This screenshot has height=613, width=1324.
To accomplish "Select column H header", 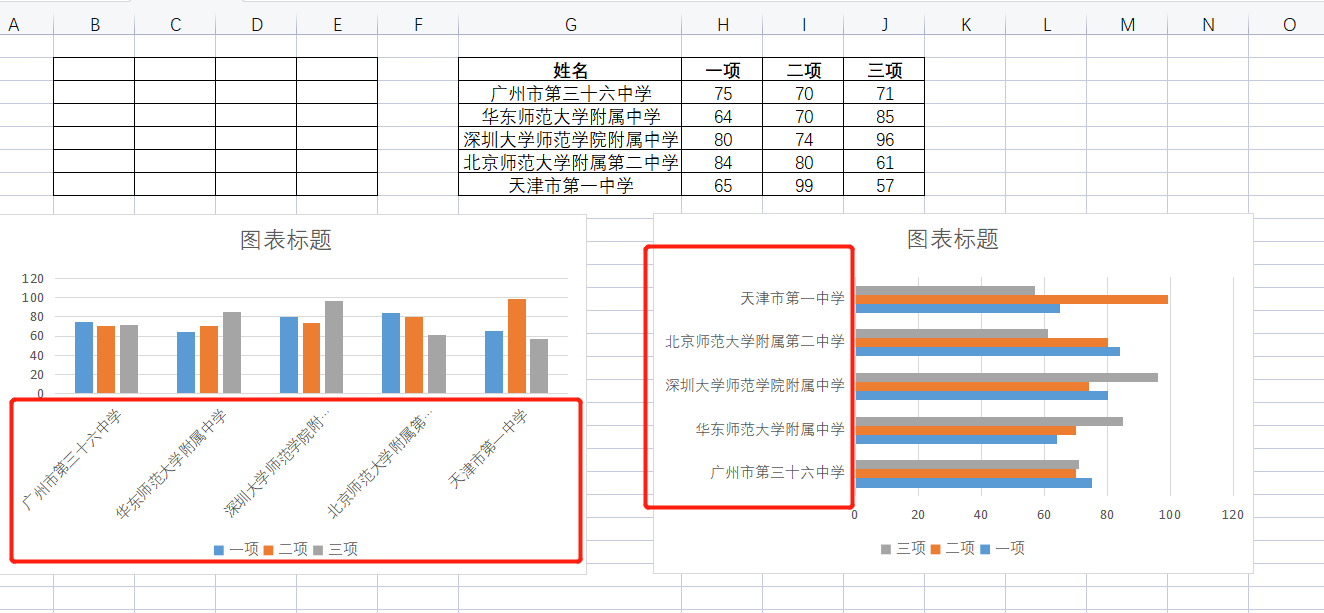I will point(722,25).
